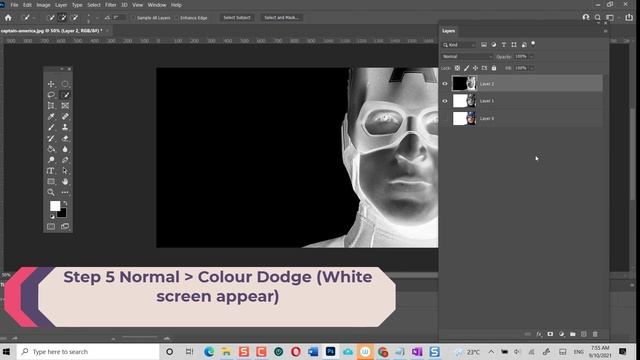Select the Paint Bucket tool
This screenshot has width=640, height=360.
51,149
